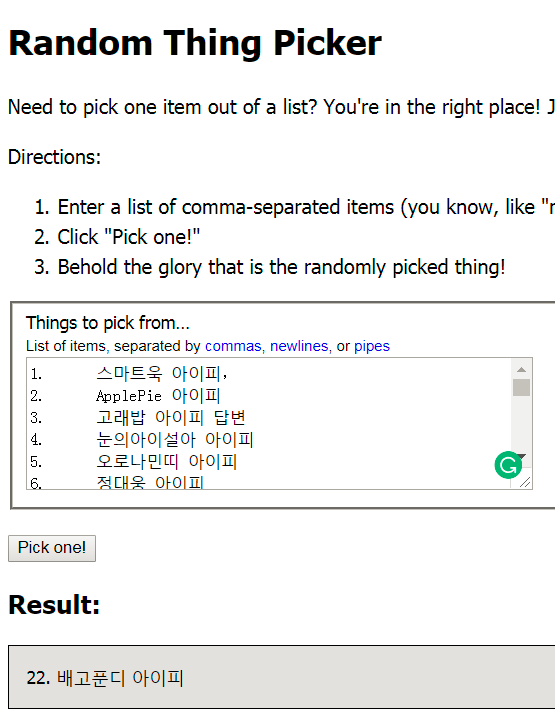Click the scrollbar track below the thumb
The width and height of the screenshot is (555, 712).
point(521,422)
